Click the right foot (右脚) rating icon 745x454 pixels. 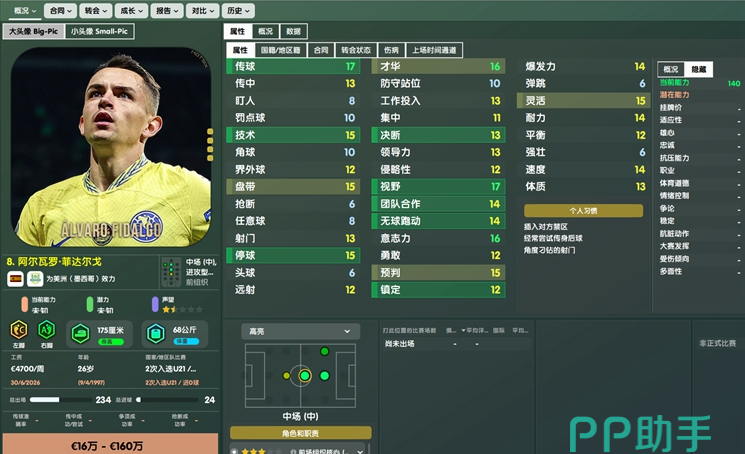pos(47,329)
